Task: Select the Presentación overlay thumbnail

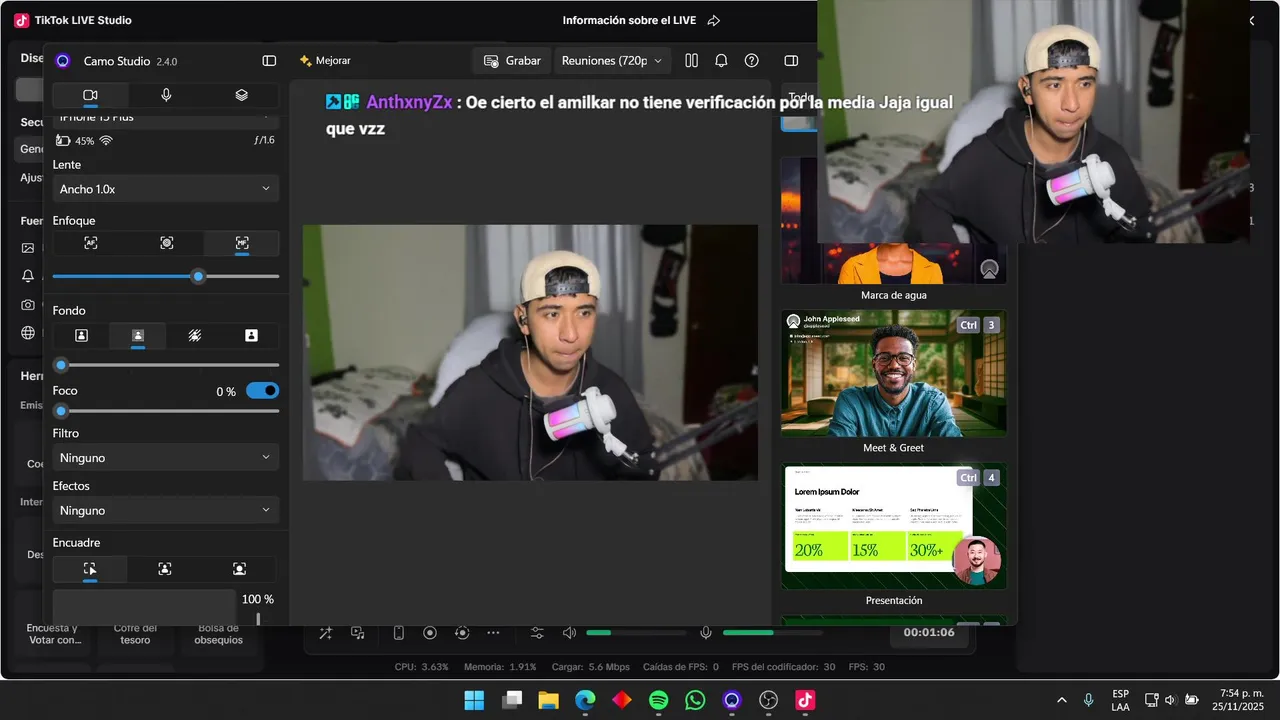Action: click(893, 526)
